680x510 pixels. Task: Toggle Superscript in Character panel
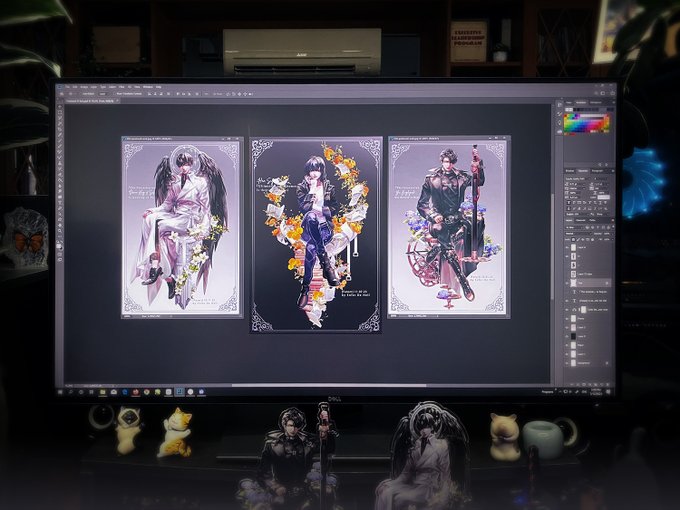tap(590, 203)
